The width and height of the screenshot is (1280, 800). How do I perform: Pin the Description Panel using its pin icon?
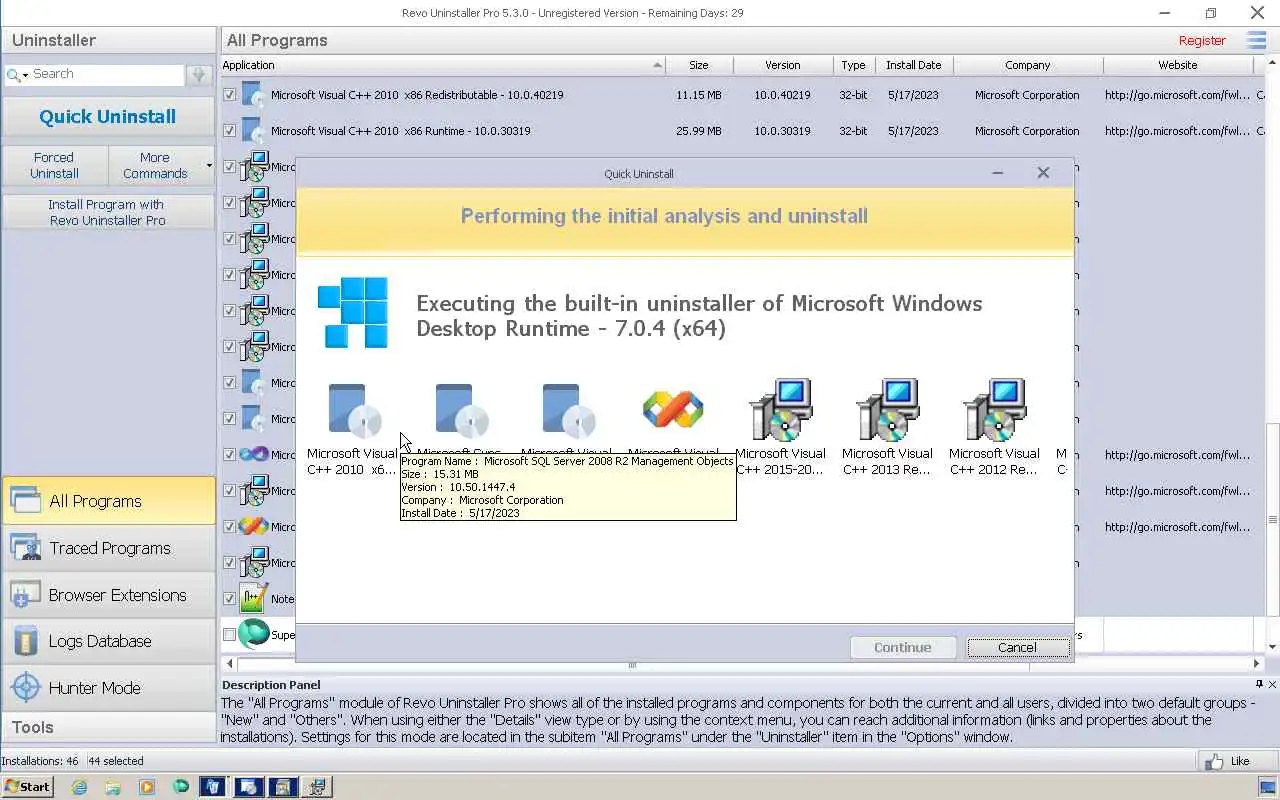(x=1259, y=684)
